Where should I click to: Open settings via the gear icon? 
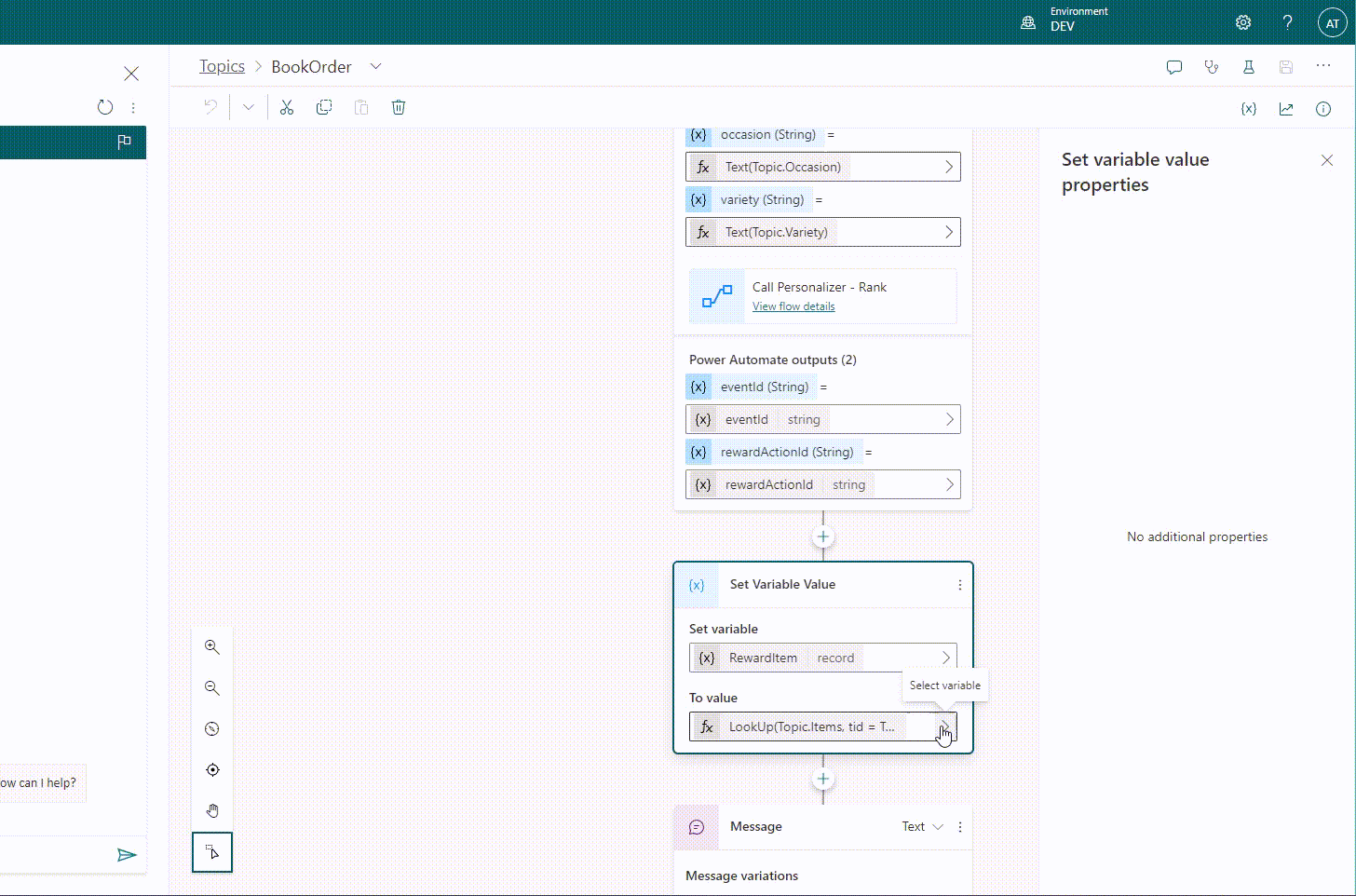1242,21
